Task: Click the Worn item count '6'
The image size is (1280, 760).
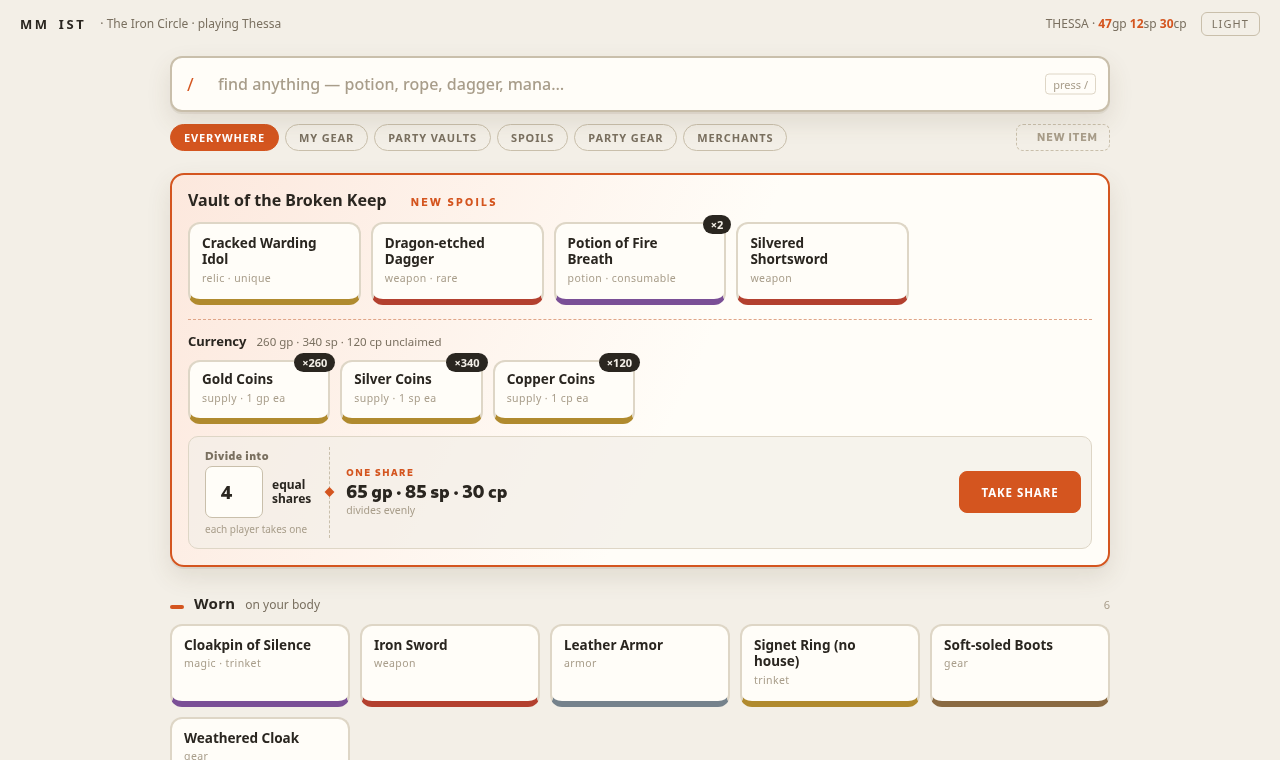Action: tap(1107, 605)
